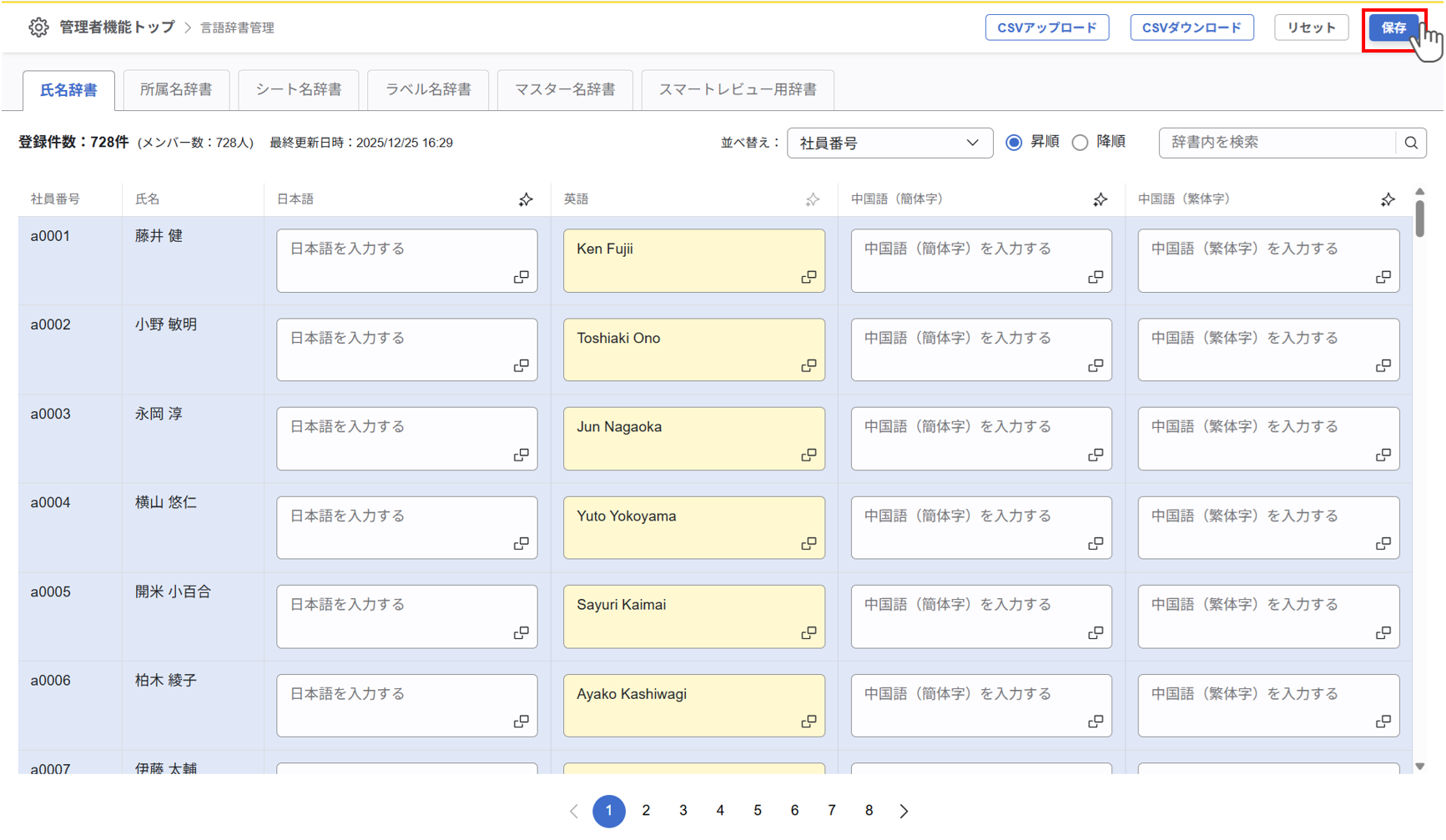Pin the 中国語（繁体字）column header
The height and width of the screenshot is (840, 1446).
(x=1388, y=199)
